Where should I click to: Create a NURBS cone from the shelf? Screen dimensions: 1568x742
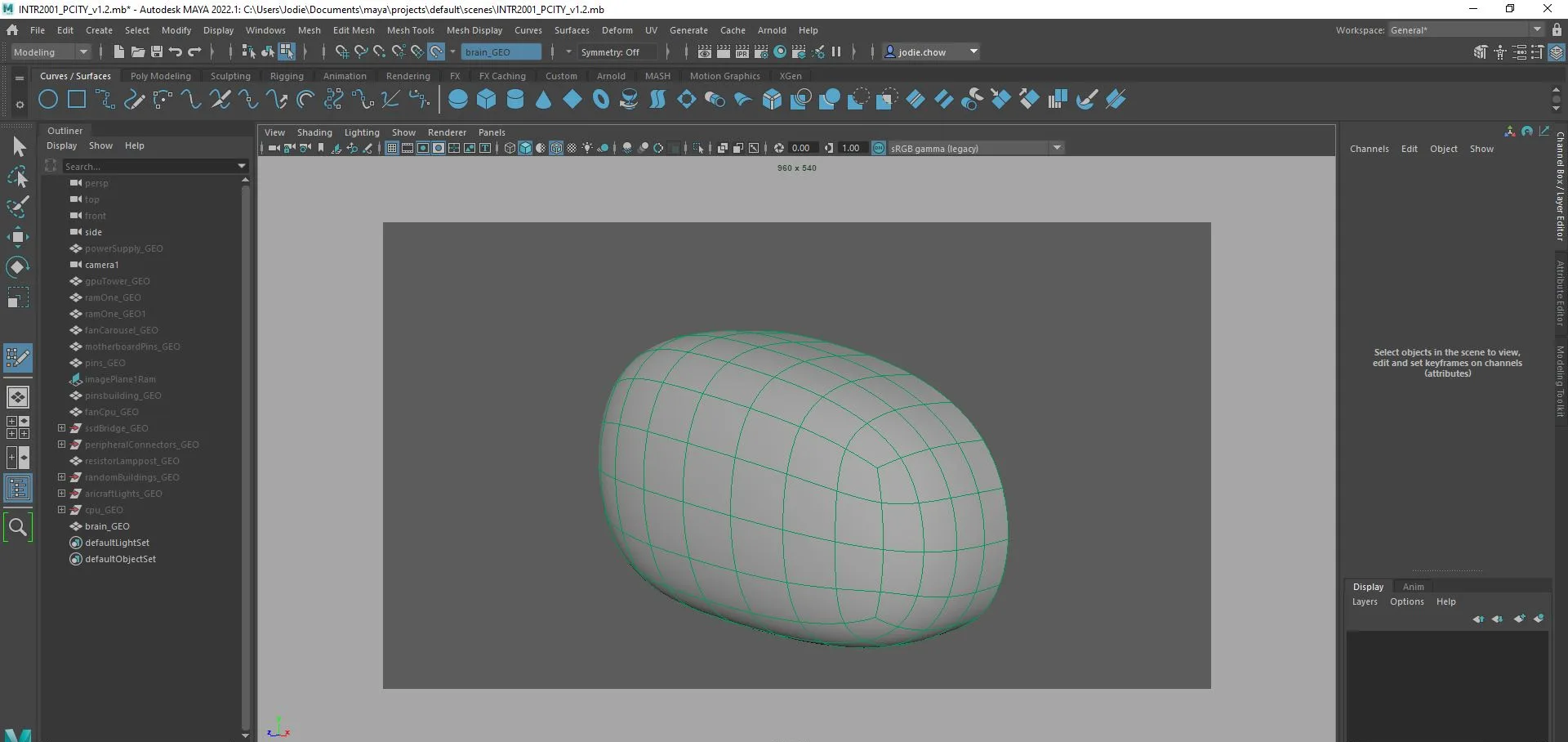(x=544, y=100)
